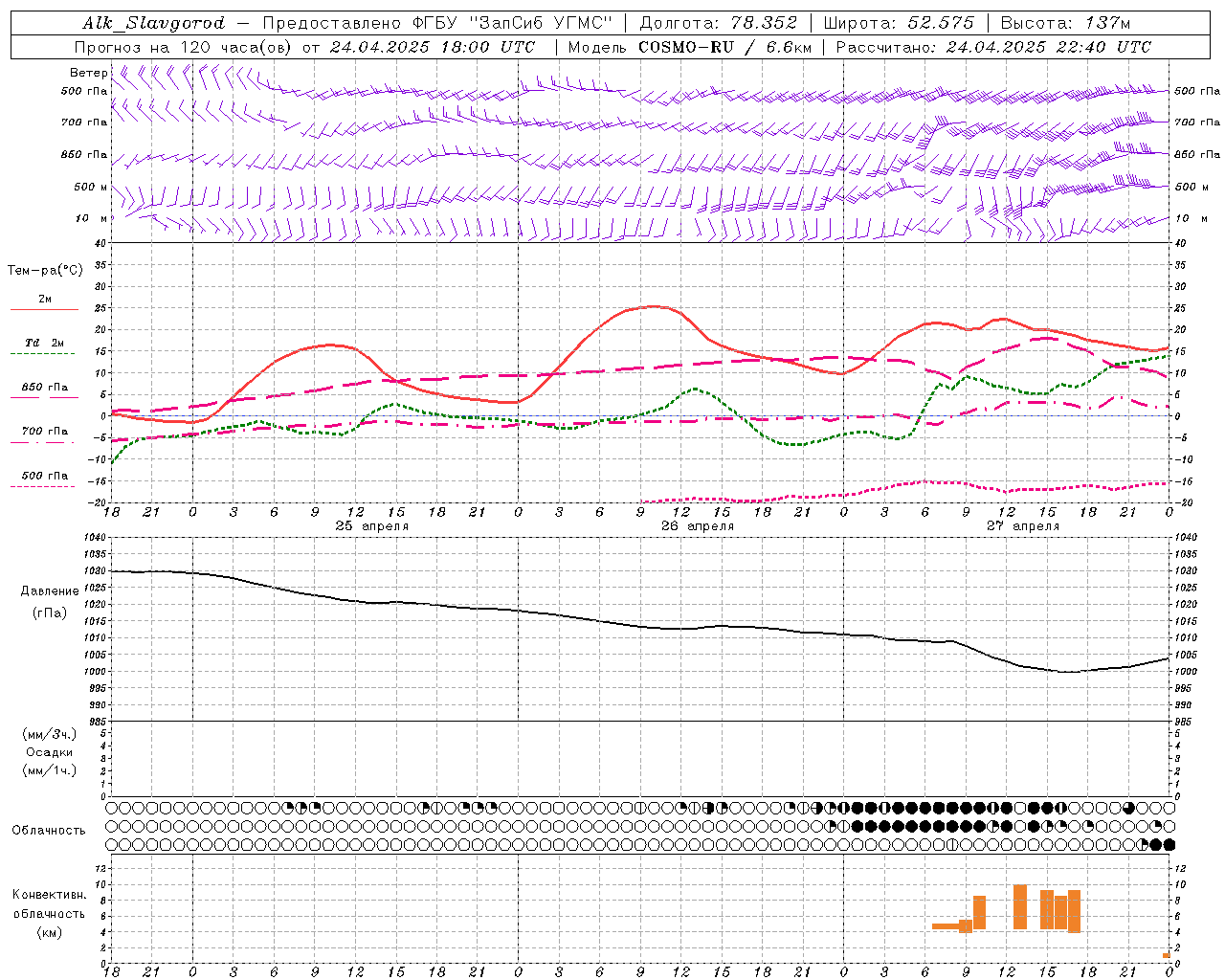The width and height of the screenshot is (1225, 980).
Task: Click the Ветер panel label
Action: coord(88,72)
